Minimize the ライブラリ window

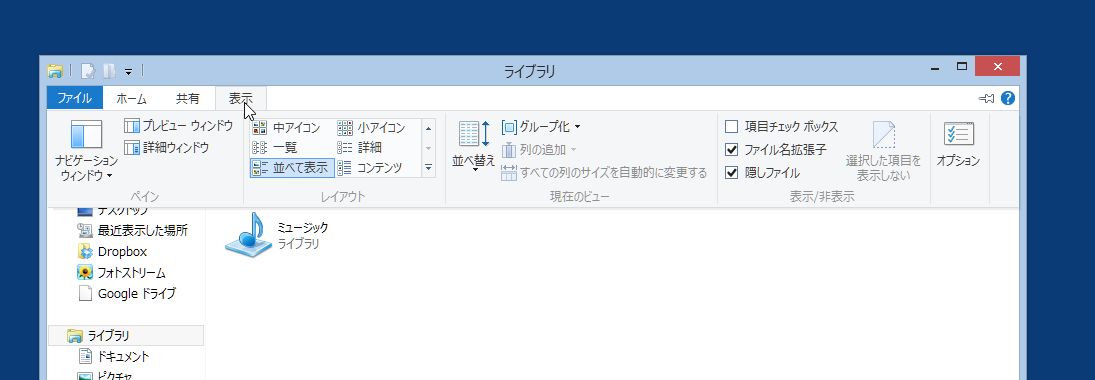(x=935, y=68)
